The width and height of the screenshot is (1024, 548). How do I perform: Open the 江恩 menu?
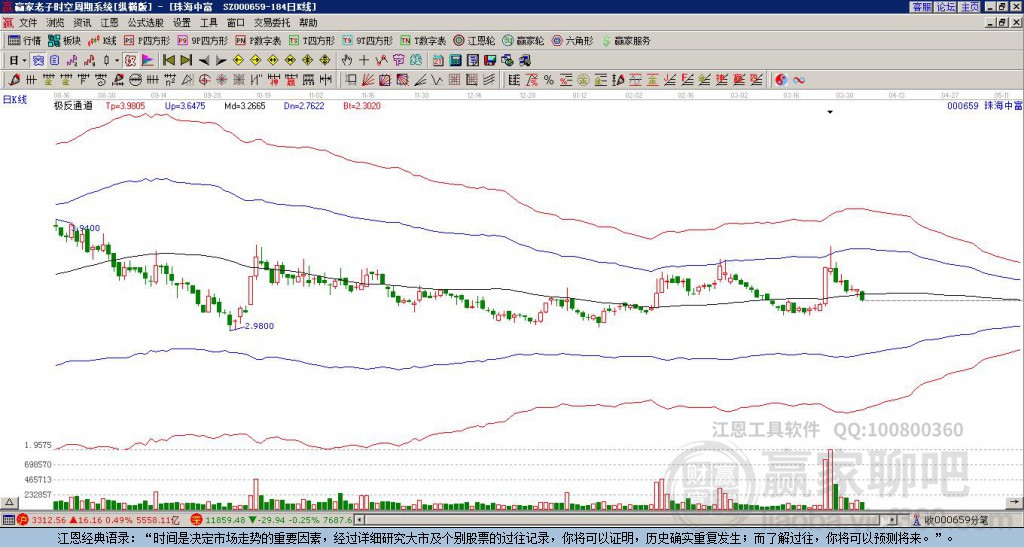(x=110, y=23)
